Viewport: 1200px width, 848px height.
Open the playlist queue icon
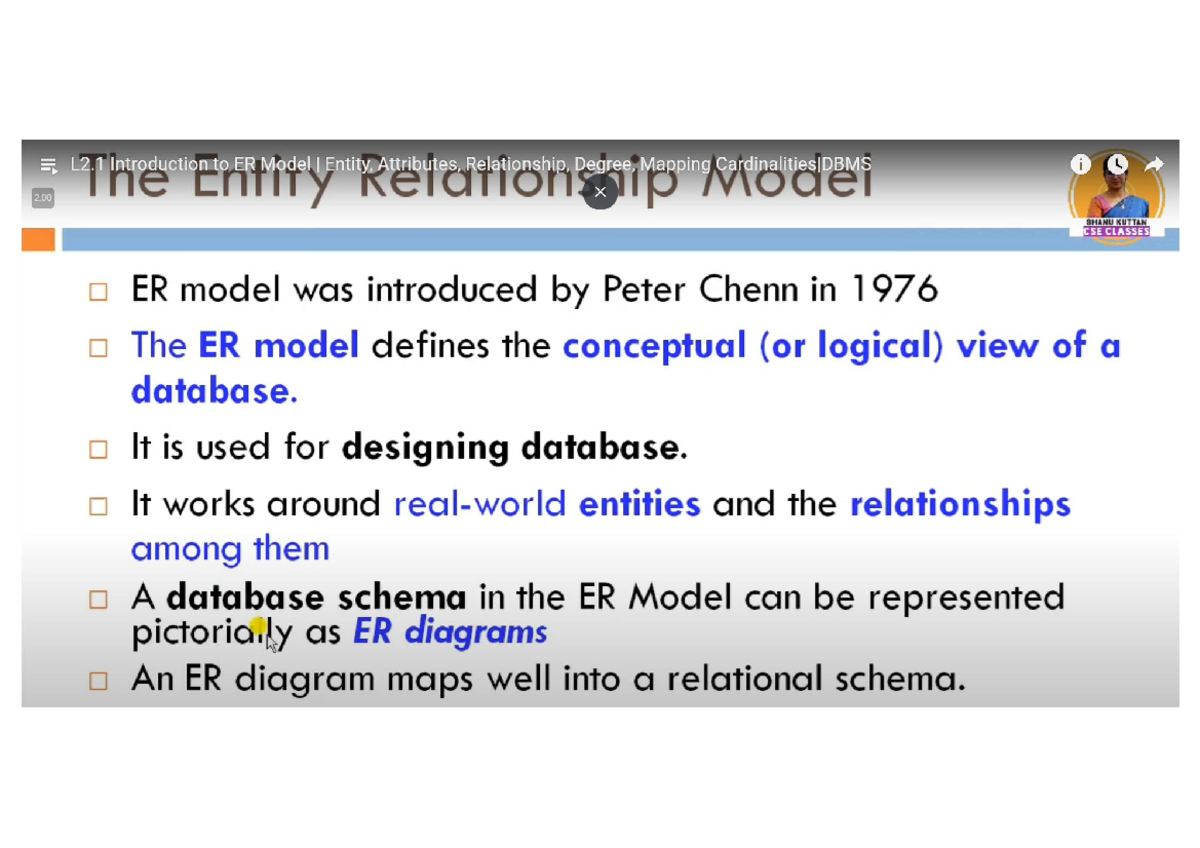coord(47,165)
